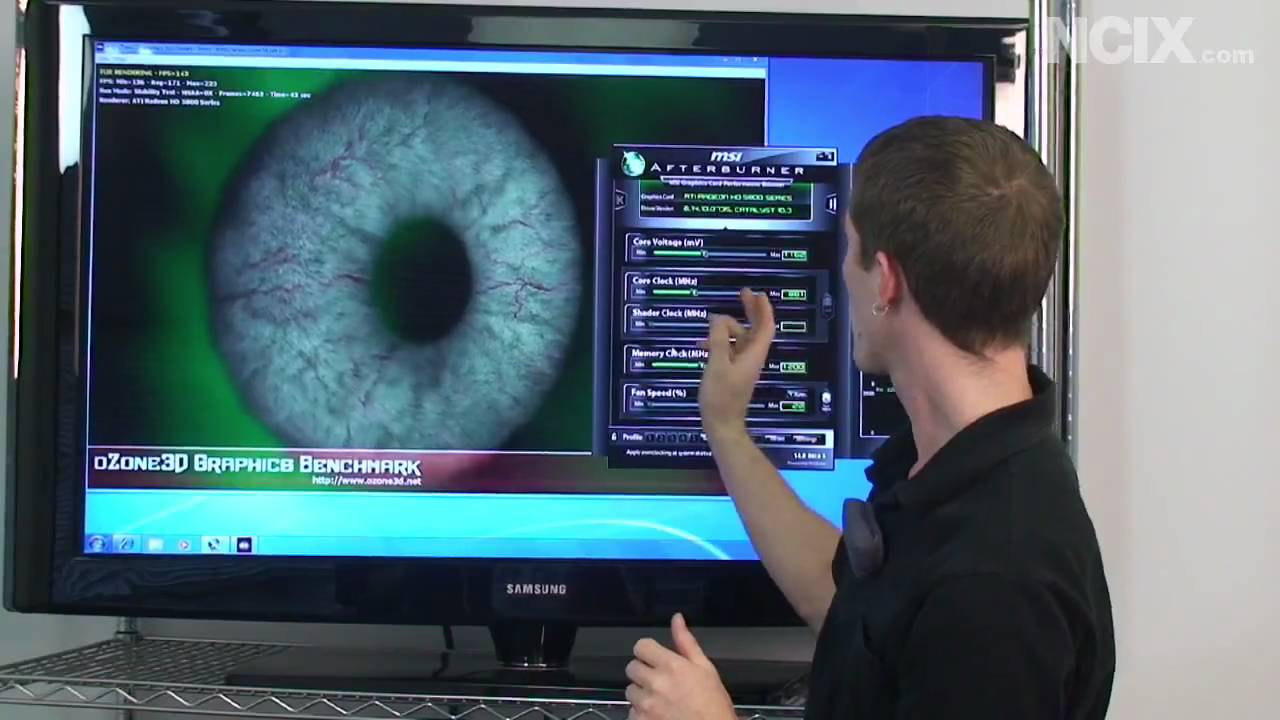Viewport: 1280px width, 720px height.
Task: Select profile slot 1 in Afterburner
Action: (x=651, y=438)
